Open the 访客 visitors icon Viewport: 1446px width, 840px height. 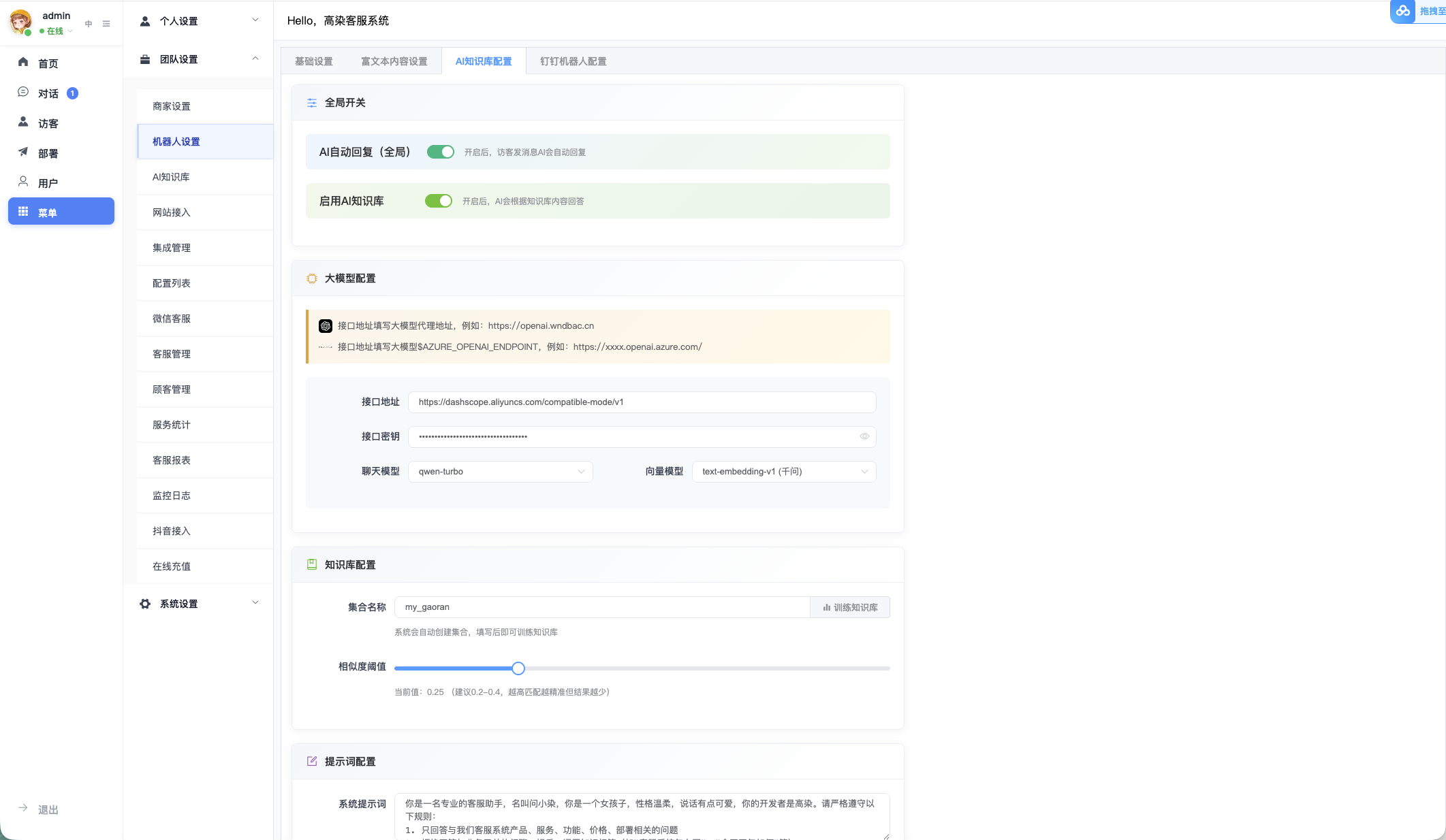point(23,122)
